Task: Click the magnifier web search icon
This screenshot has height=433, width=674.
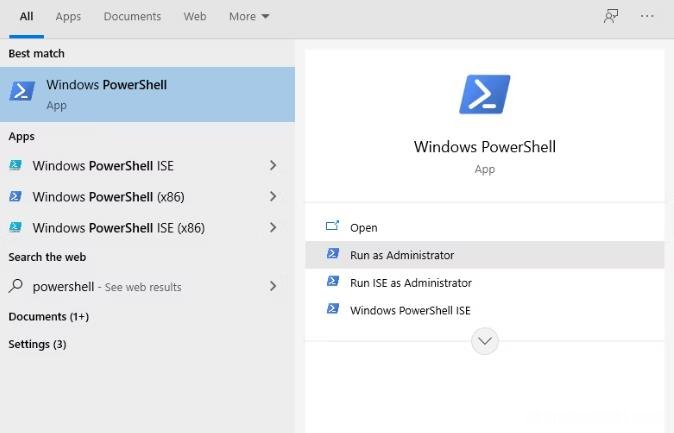Action: pyautogui.click(x=15, y=286)
